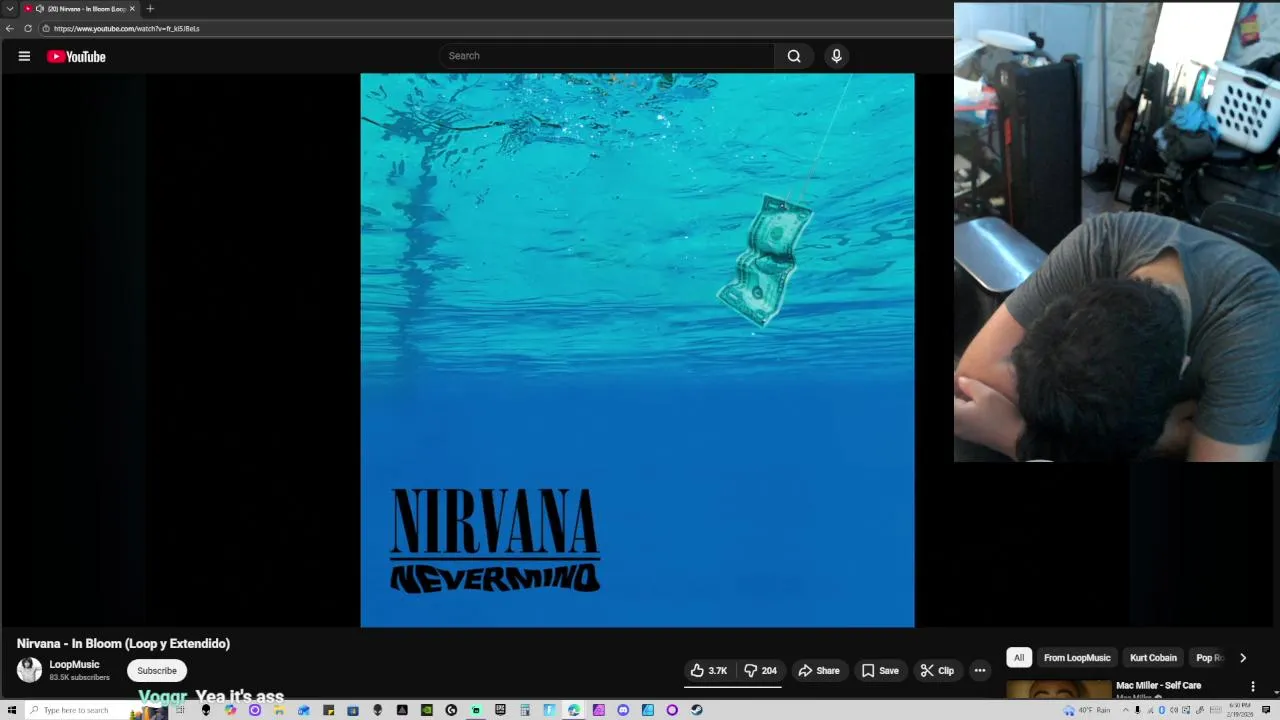Open the more actions ellipsis menu
Screen dimensions: 1280x720
980,670
